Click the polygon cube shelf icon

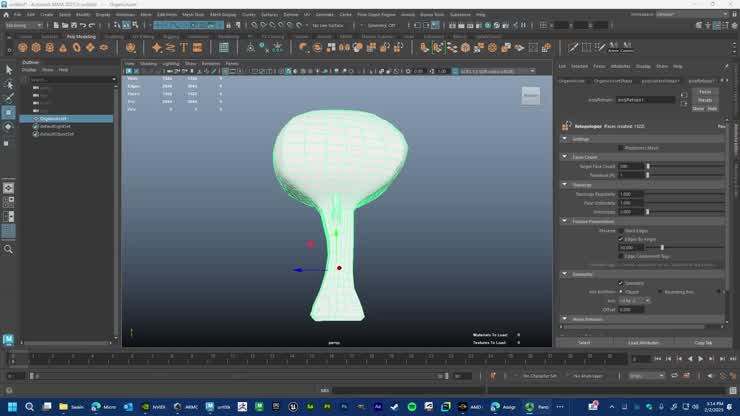click(x=36, y=47)
